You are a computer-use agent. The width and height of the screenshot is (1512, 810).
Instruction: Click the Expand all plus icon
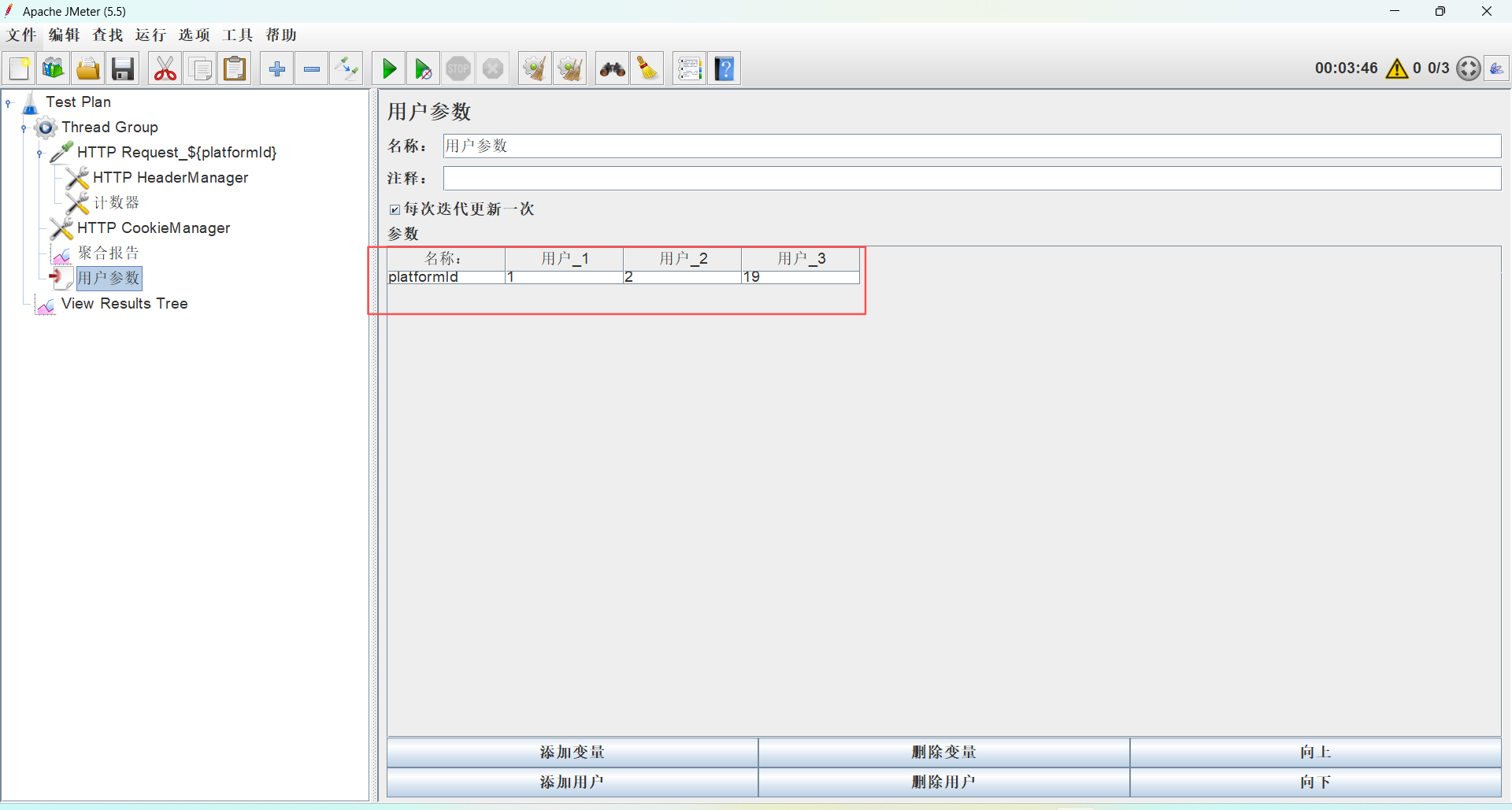pyautogui.click(x=277, y=68)
